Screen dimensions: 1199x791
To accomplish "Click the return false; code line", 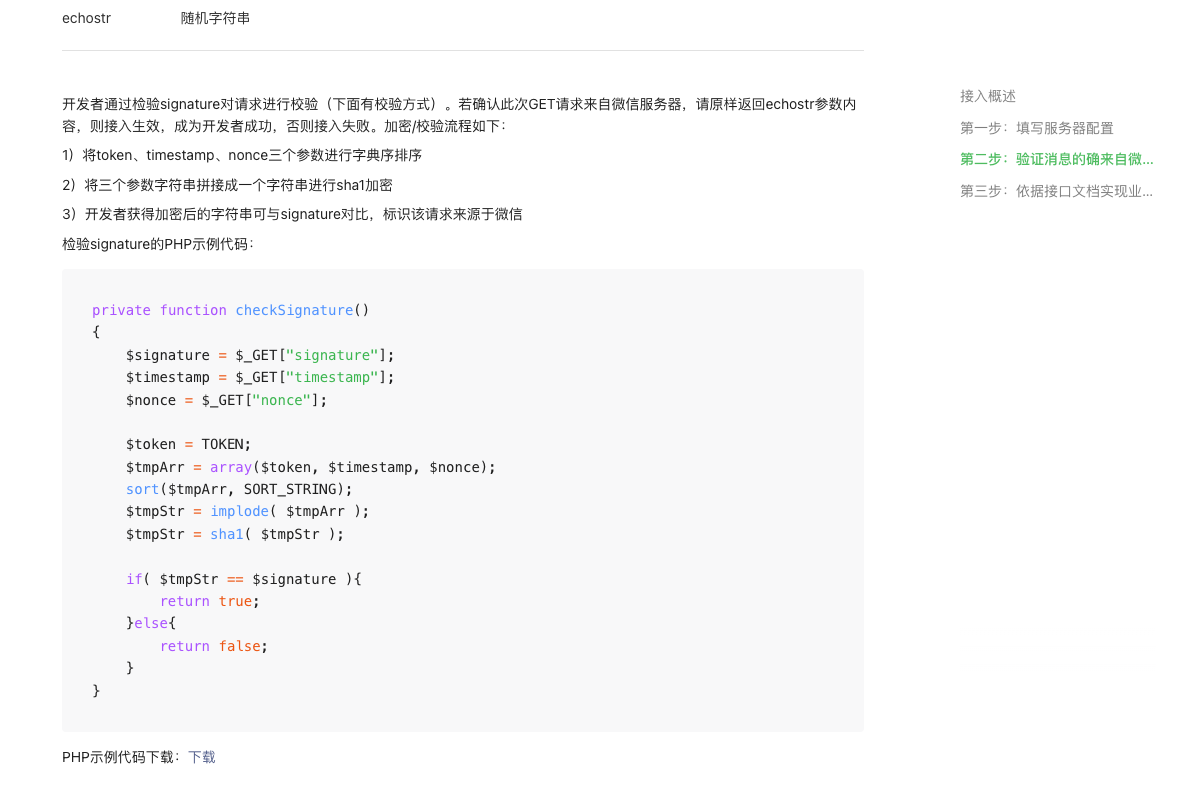I will (x=214, y=646).
